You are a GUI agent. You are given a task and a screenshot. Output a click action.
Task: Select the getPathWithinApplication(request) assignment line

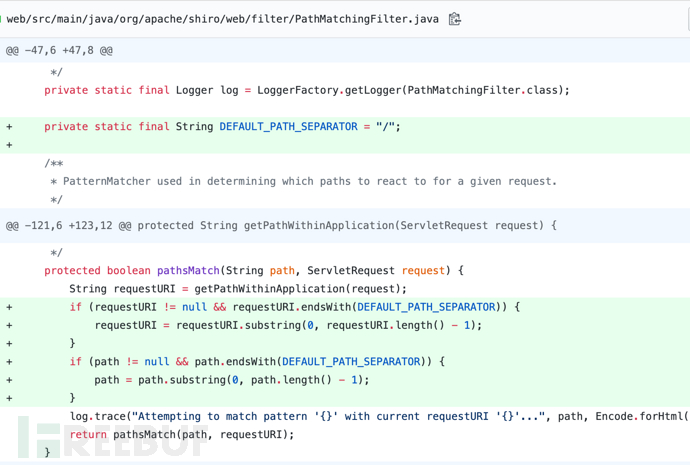click(x=238, y=289)
